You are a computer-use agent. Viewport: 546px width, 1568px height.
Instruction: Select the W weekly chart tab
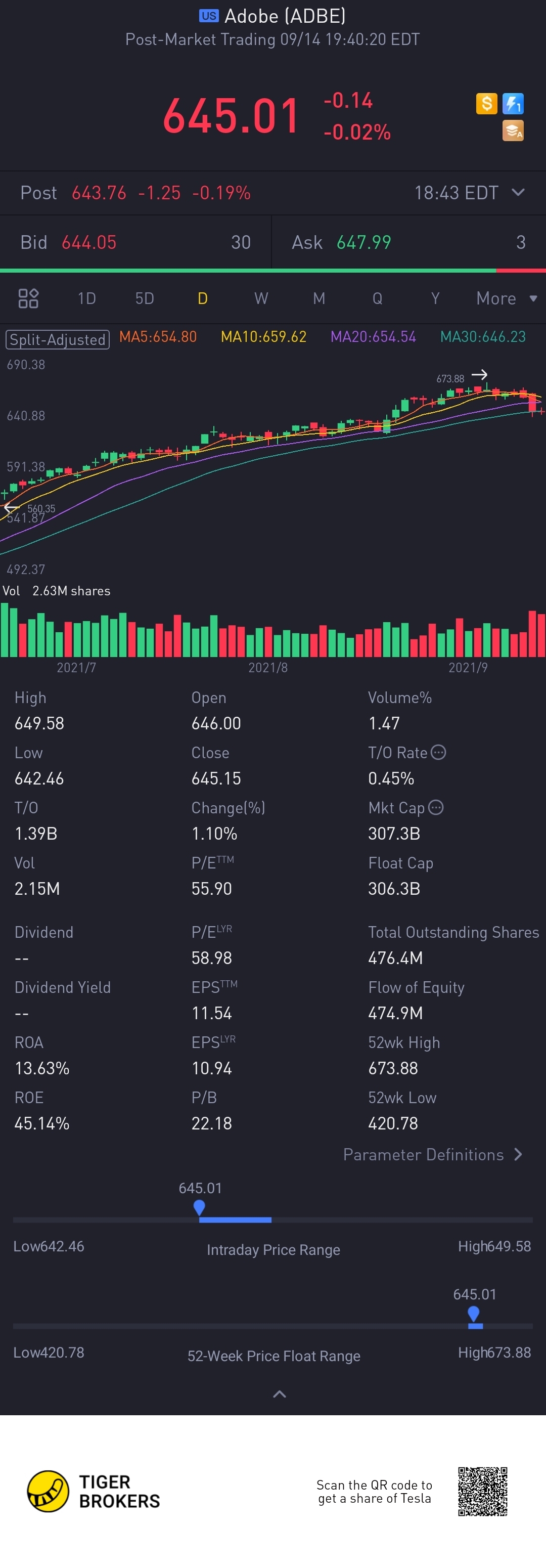click(261, 298)
